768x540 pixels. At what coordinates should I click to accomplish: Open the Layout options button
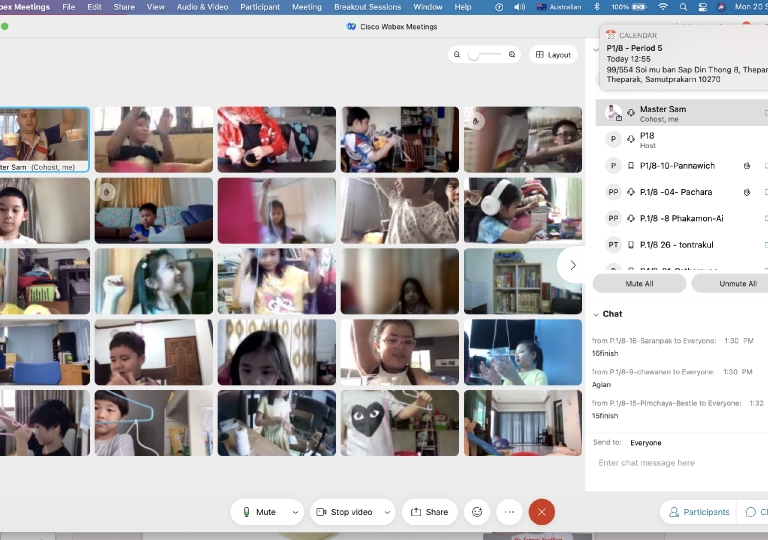(x=553, y=55)
